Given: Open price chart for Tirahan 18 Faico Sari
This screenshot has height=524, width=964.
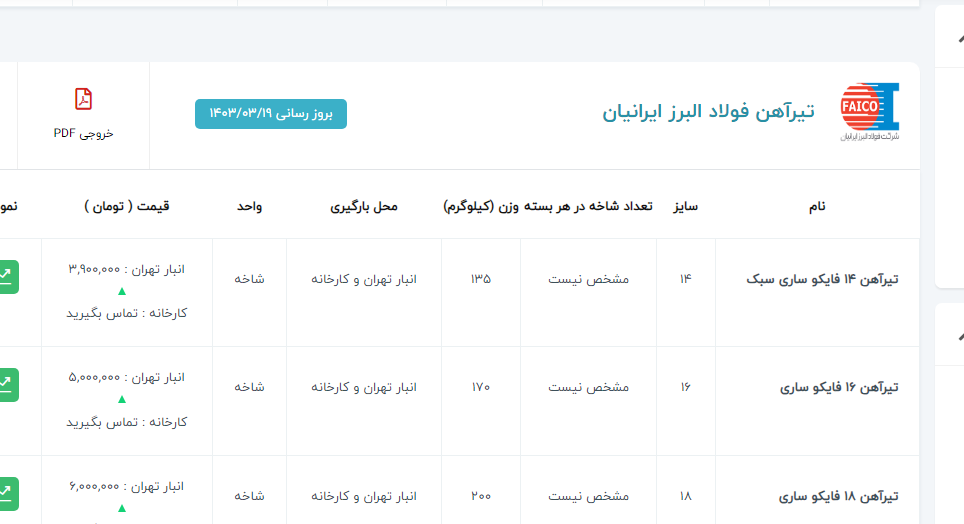Looking at the screenshot, I should point(8,493).
